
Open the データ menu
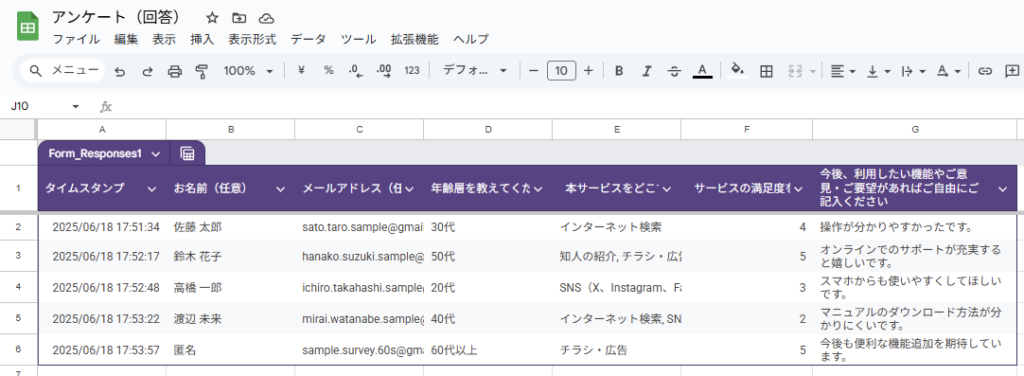pyautogui.click(x=308, y=39)
